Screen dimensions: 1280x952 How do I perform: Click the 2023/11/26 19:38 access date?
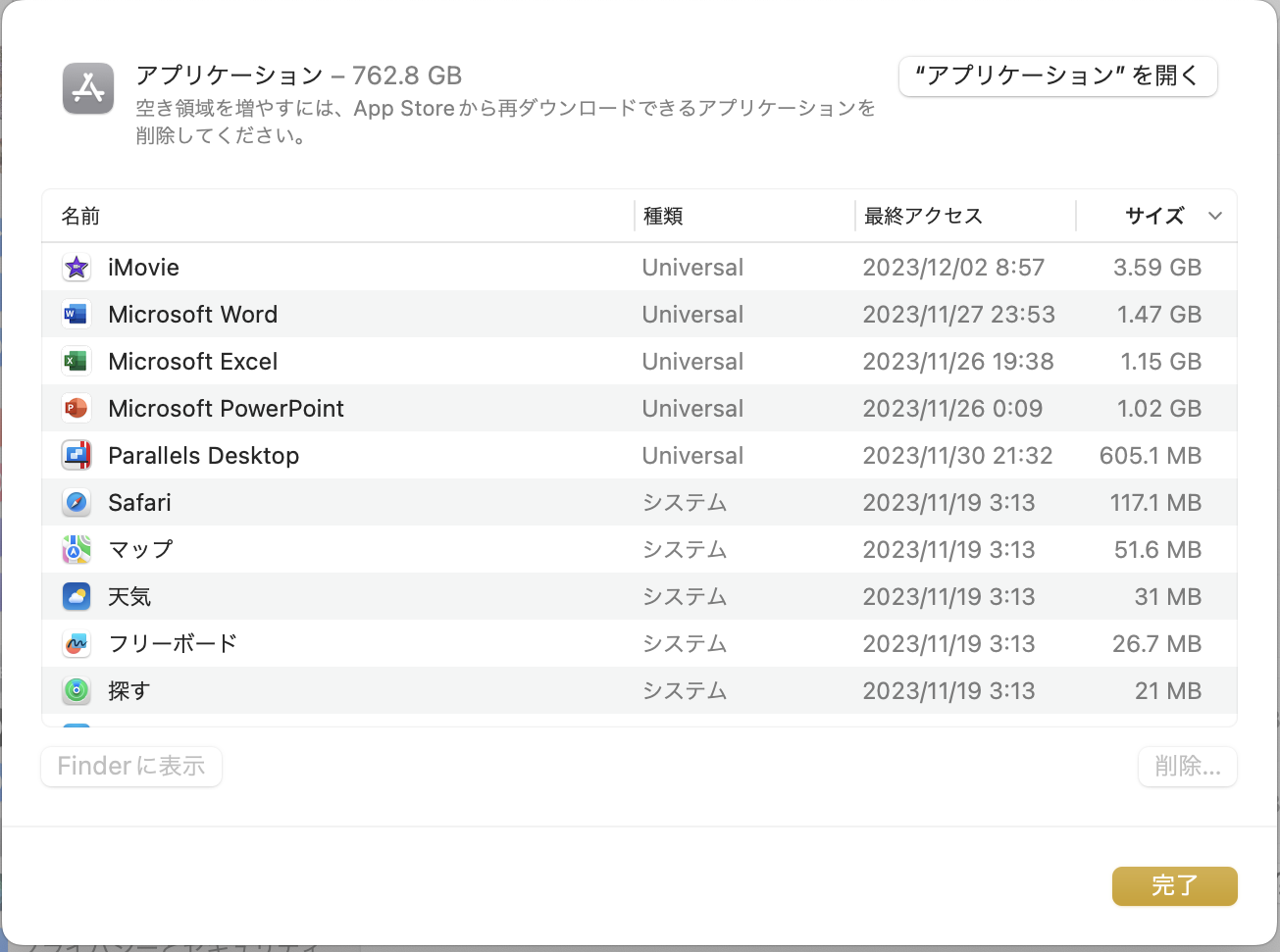[x=958, y=361]
